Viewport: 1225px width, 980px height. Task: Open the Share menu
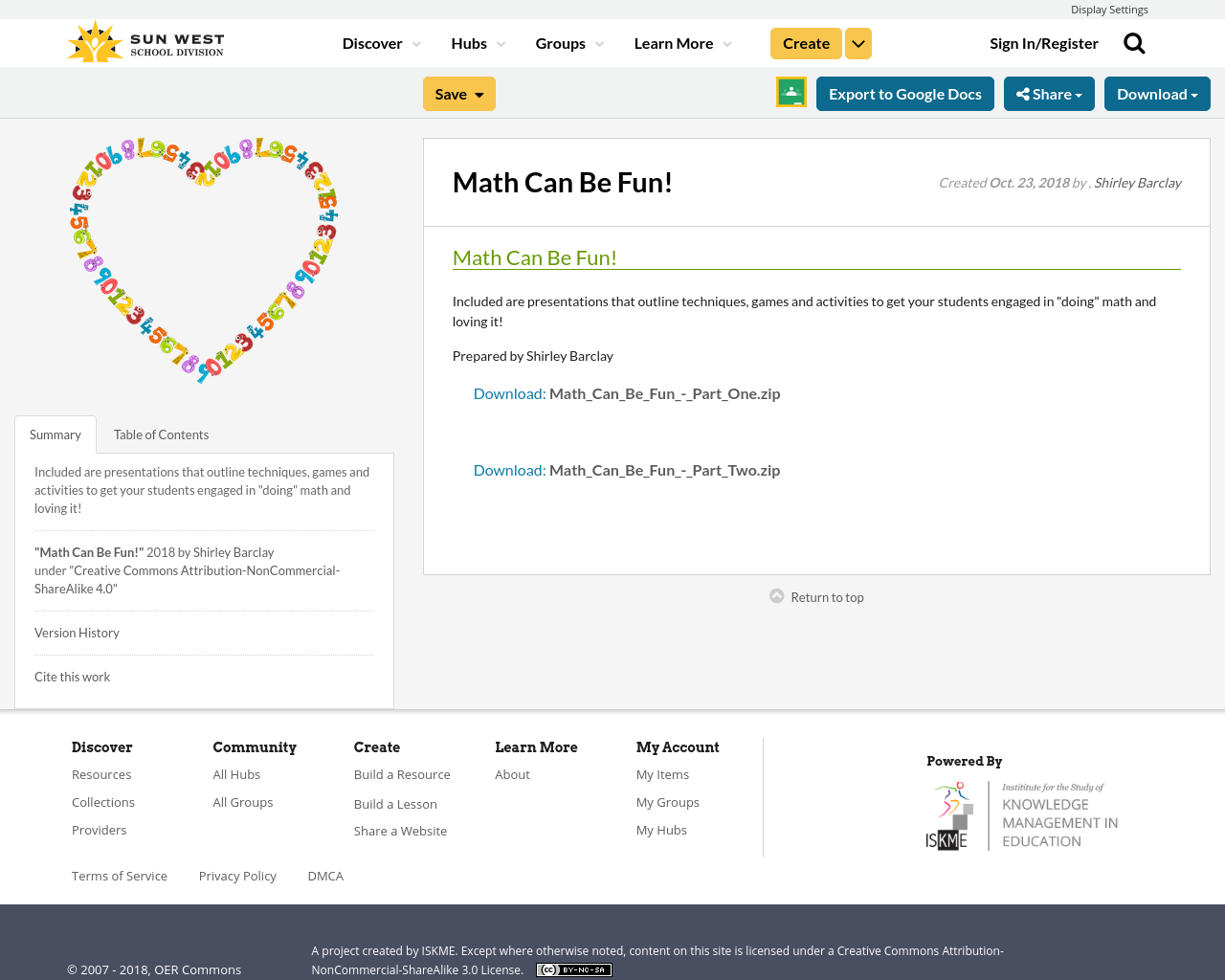pos(1049,92)
